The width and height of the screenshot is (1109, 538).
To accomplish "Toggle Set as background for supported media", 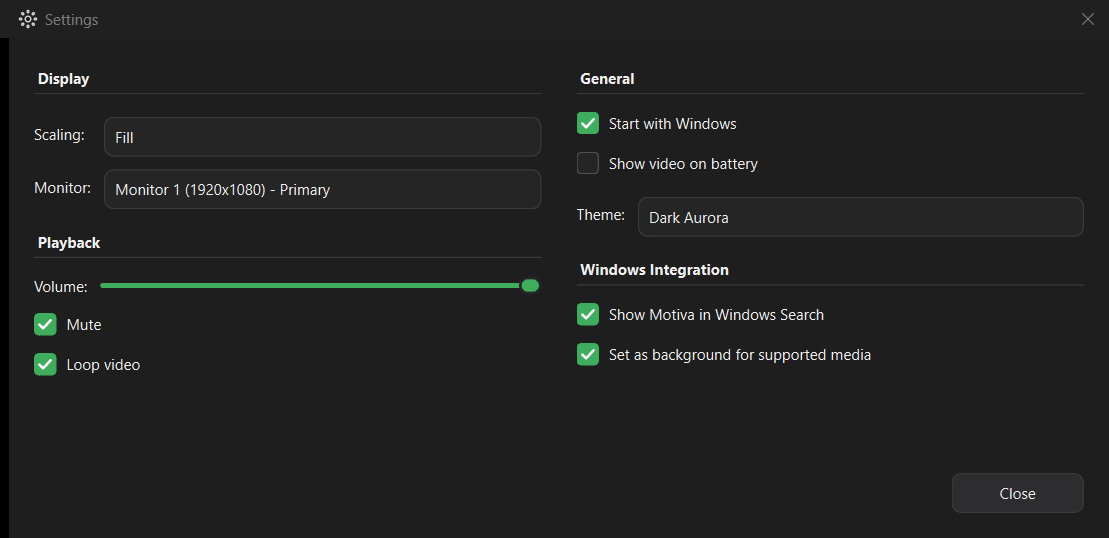I will point(588,354).
